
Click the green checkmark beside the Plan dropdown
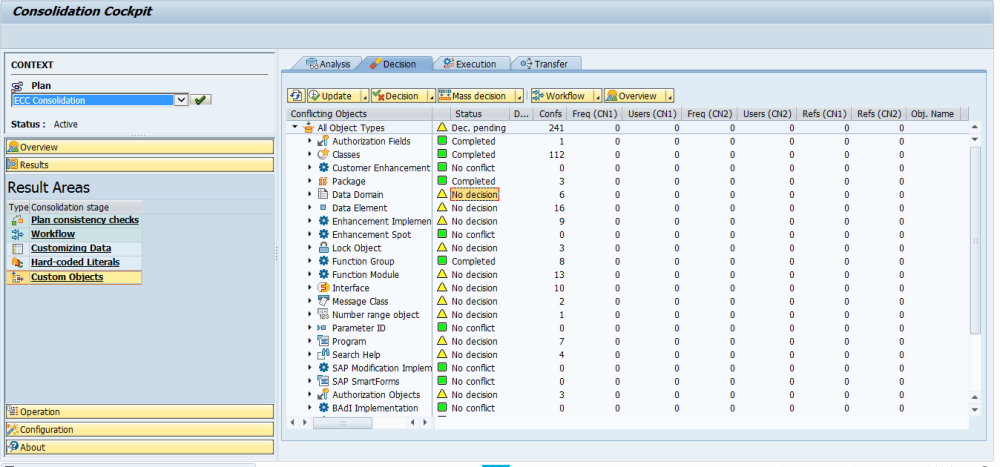(200, 100)
